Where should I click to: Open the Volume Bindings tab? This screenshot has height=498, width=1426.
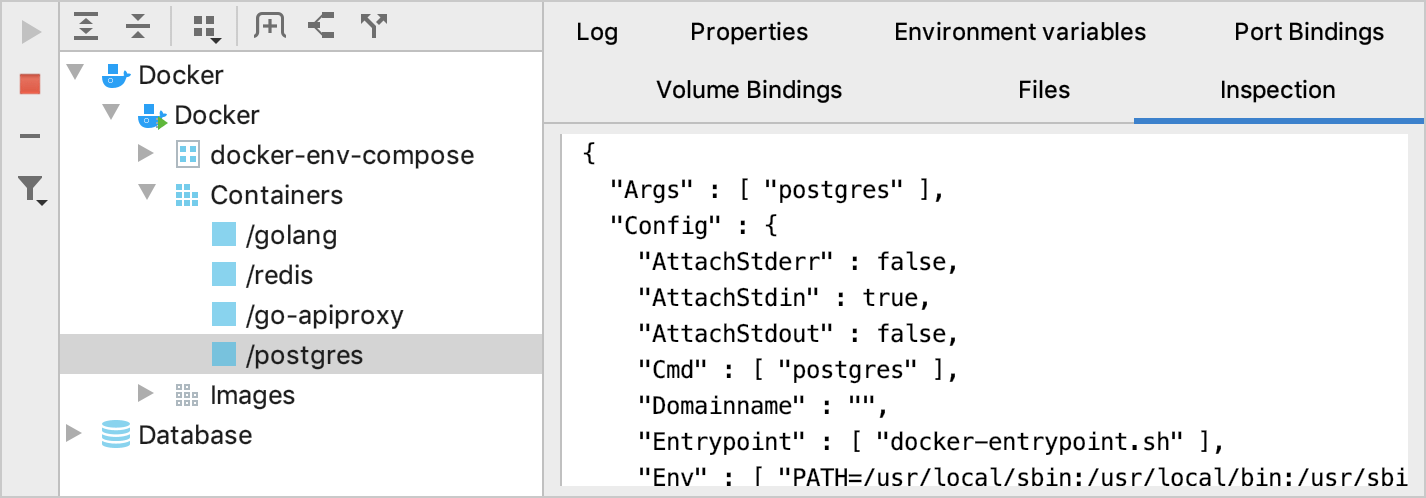[749, 90]
